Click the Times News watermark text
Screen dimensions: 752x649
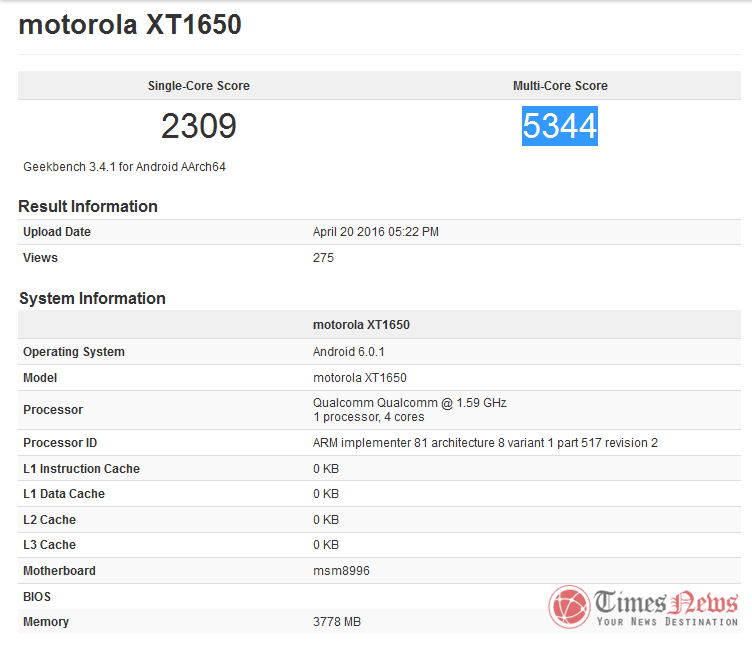pos(666,604)
